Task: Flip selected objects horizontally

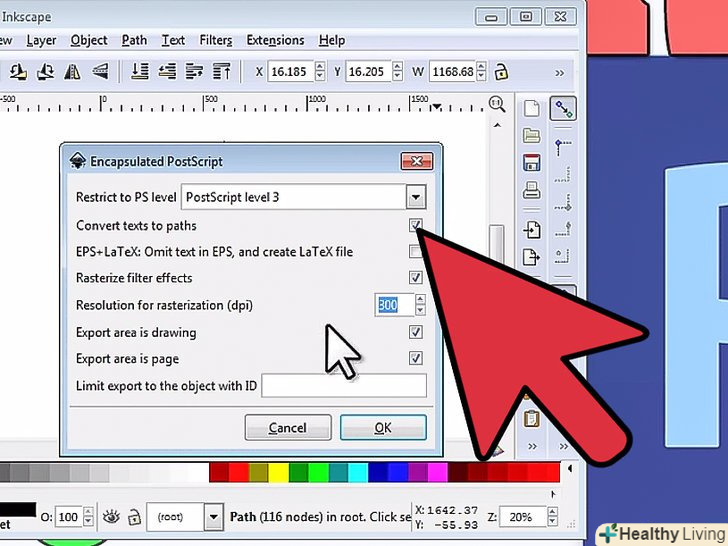Action: click(72, 72)
